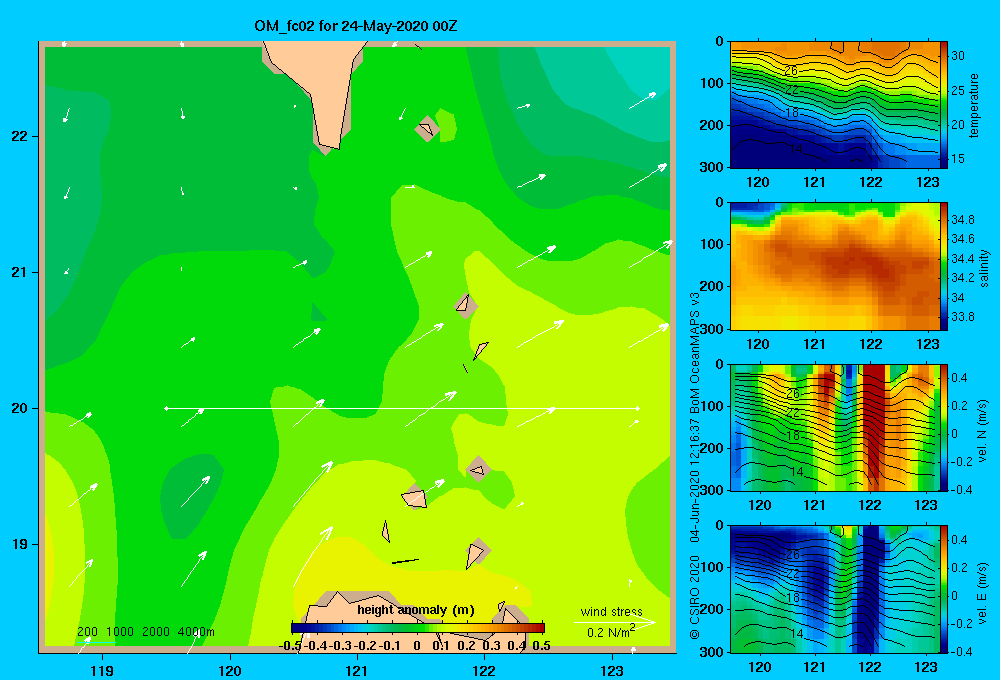Image resolution: width=1000 pixels, height=680 pixels.
Task: Click depth label 300 on the salinity plot
Action: pos(712,329)
